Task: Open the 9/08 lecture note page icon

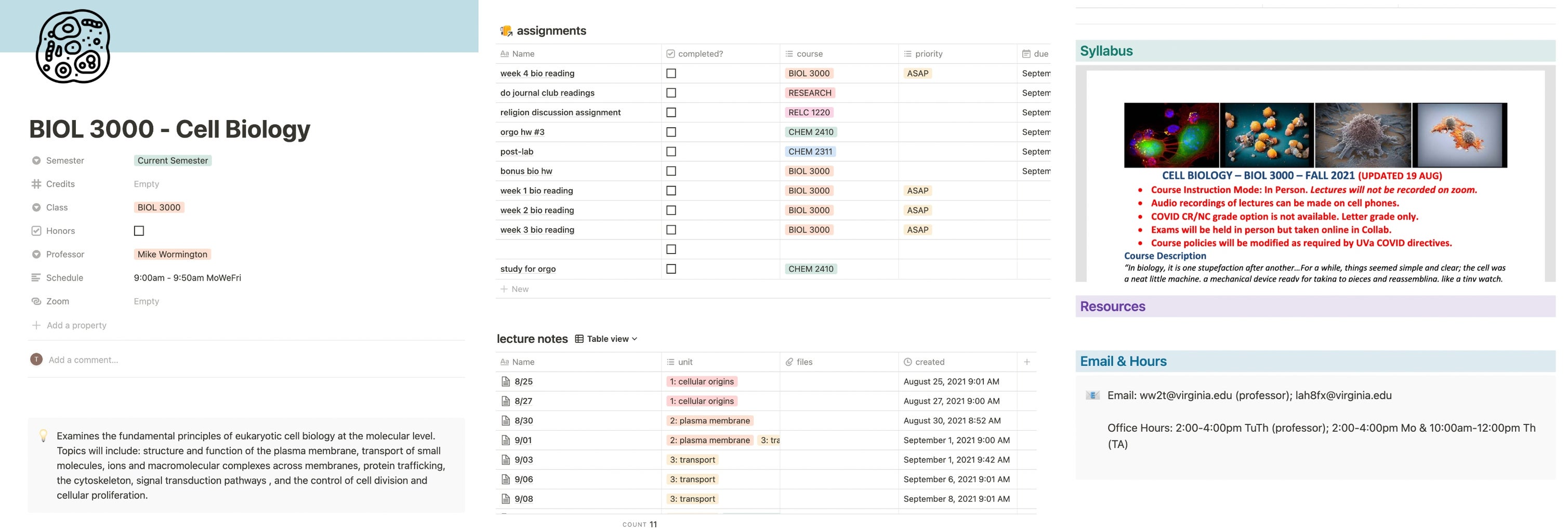Action: click(x=505, y=499)
